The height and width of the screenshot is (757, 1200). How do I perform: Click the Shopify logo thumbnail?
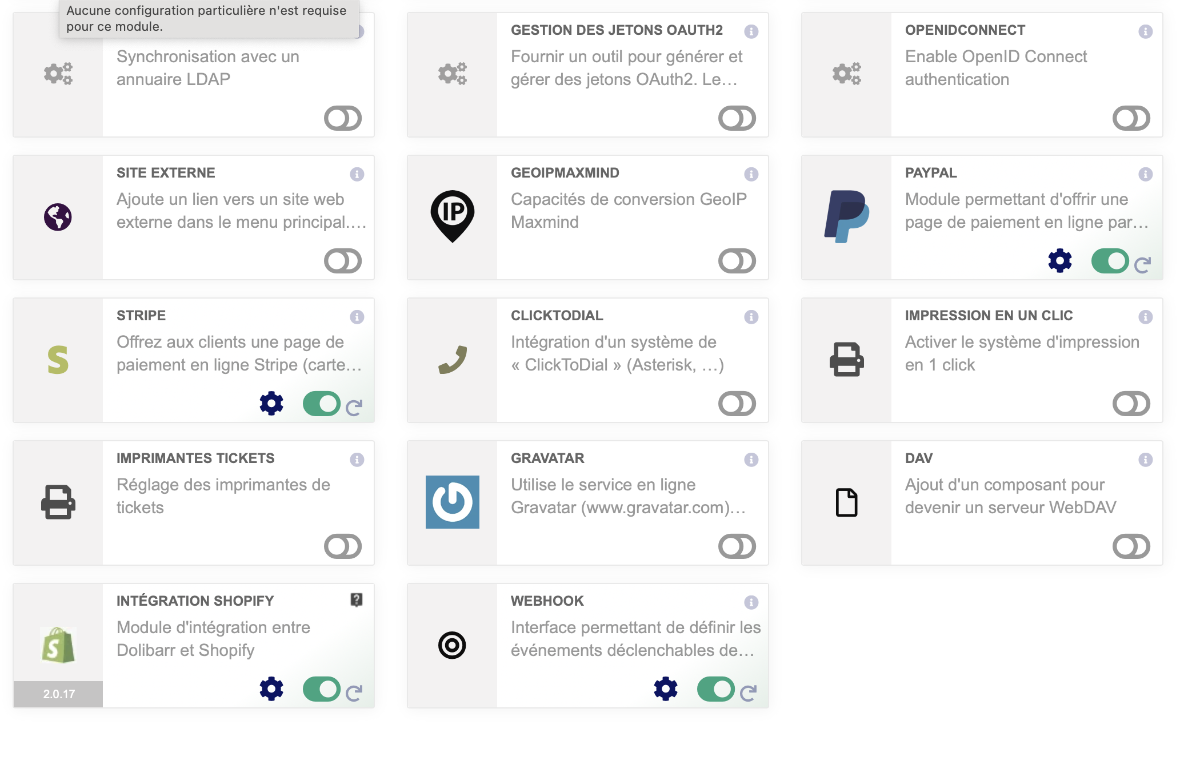[58, 645]
